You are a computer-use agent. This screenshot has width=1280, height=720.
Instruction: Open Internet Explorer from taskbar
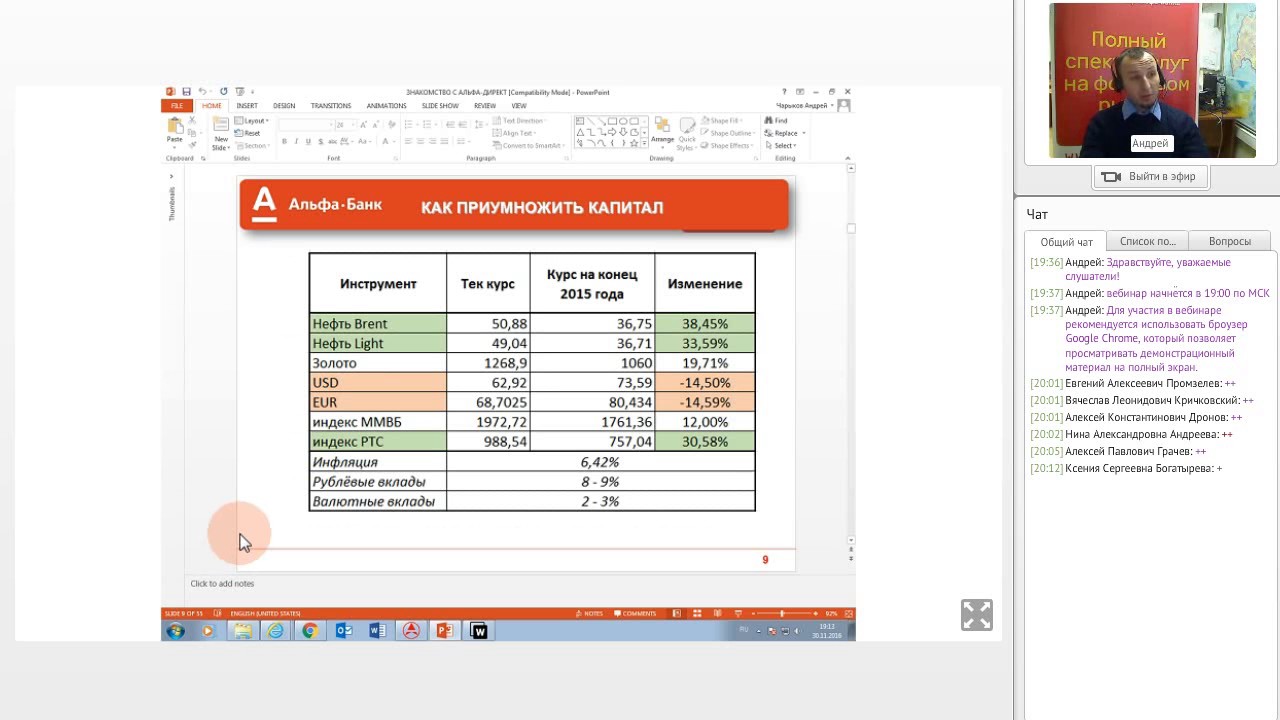point(275,631)
